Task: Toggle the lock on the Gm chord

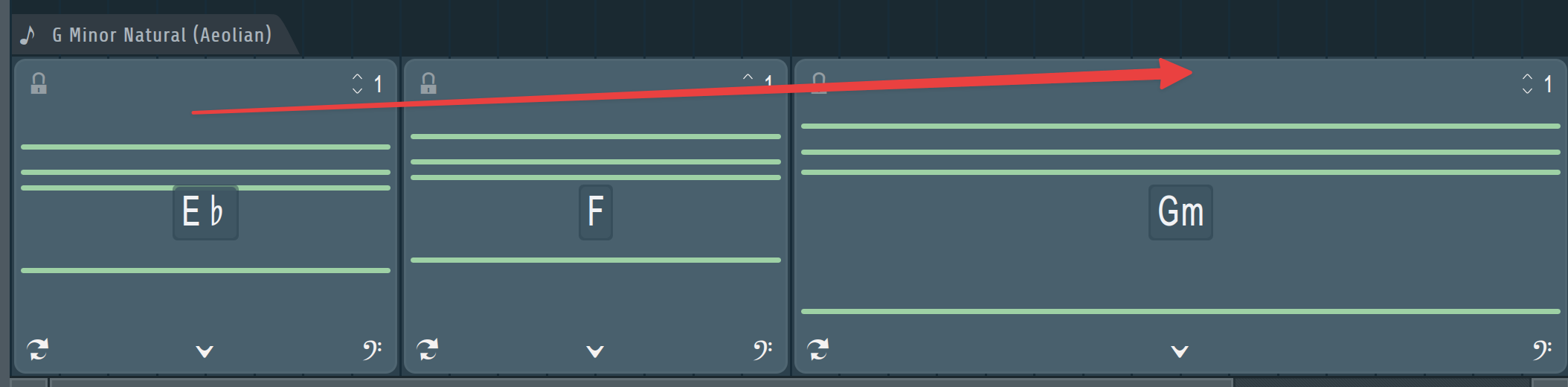Action: (x=819, y=83)
